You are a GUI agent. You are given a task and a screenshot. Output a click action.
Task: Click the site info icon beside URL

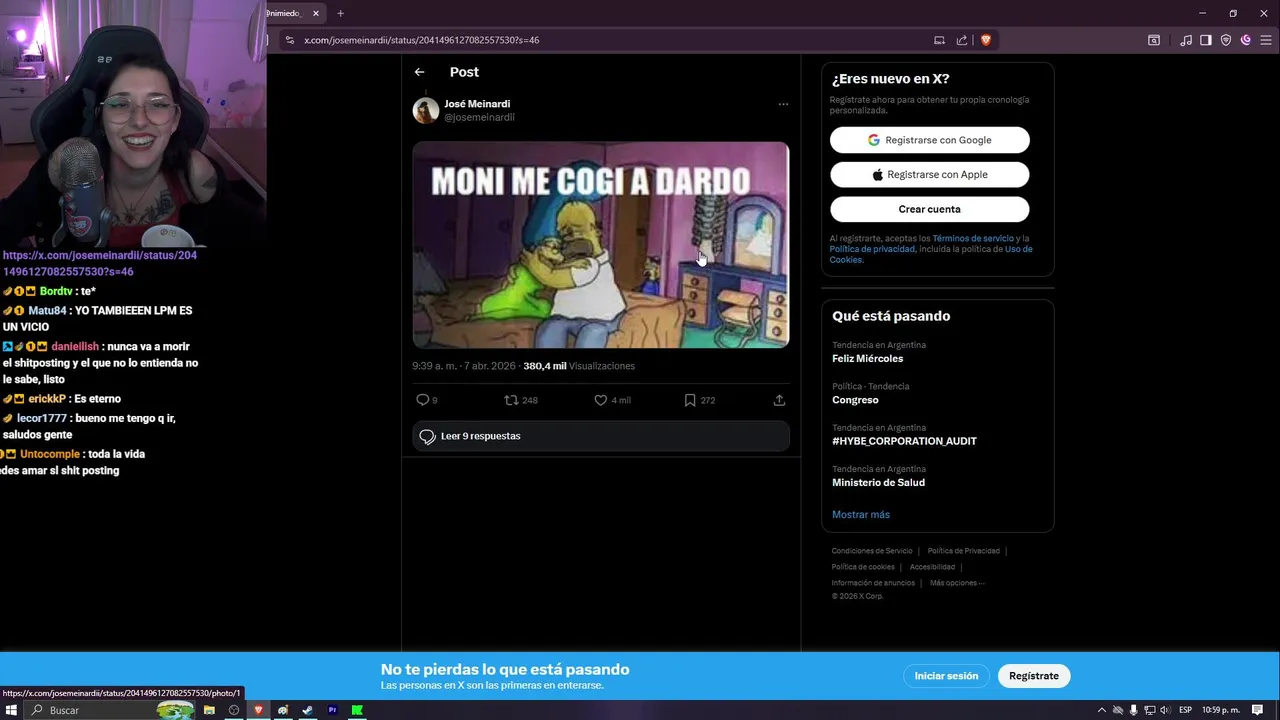tap(290, 40)
